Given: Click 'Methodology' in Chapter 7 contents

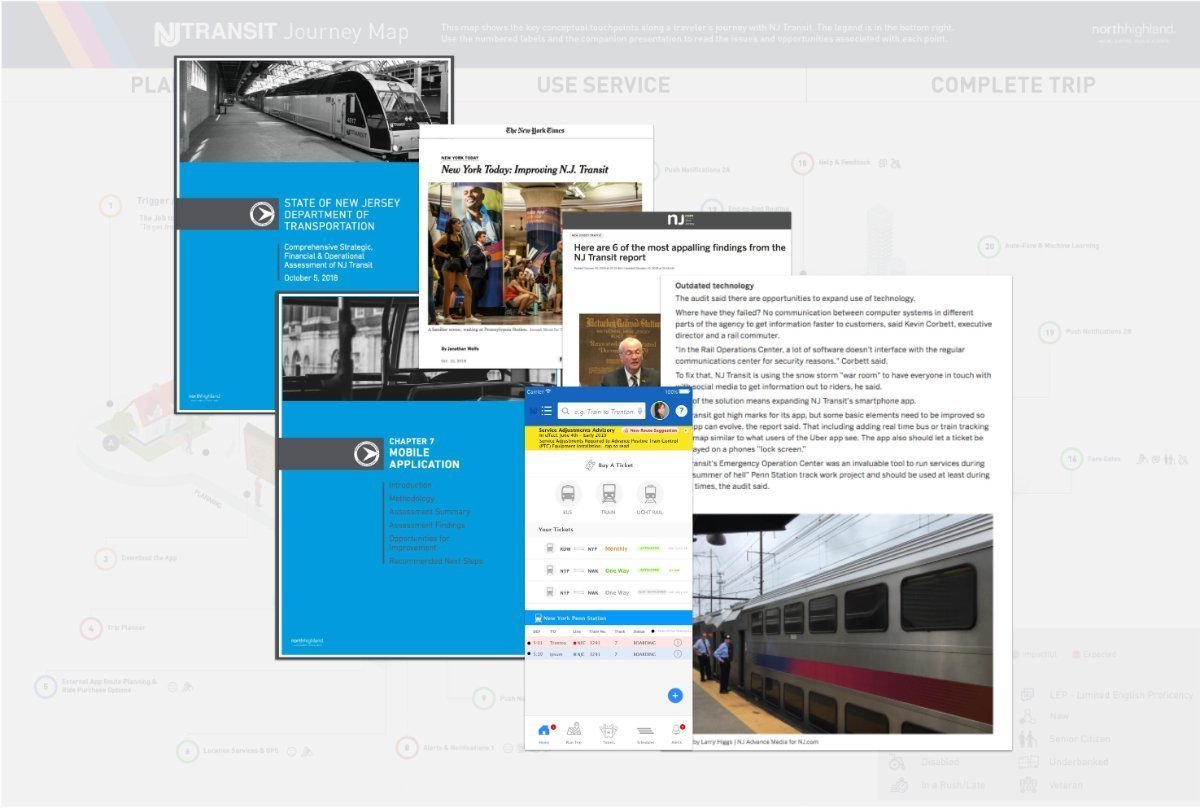Looking at the screenshot, I should [x=411, y=499].
